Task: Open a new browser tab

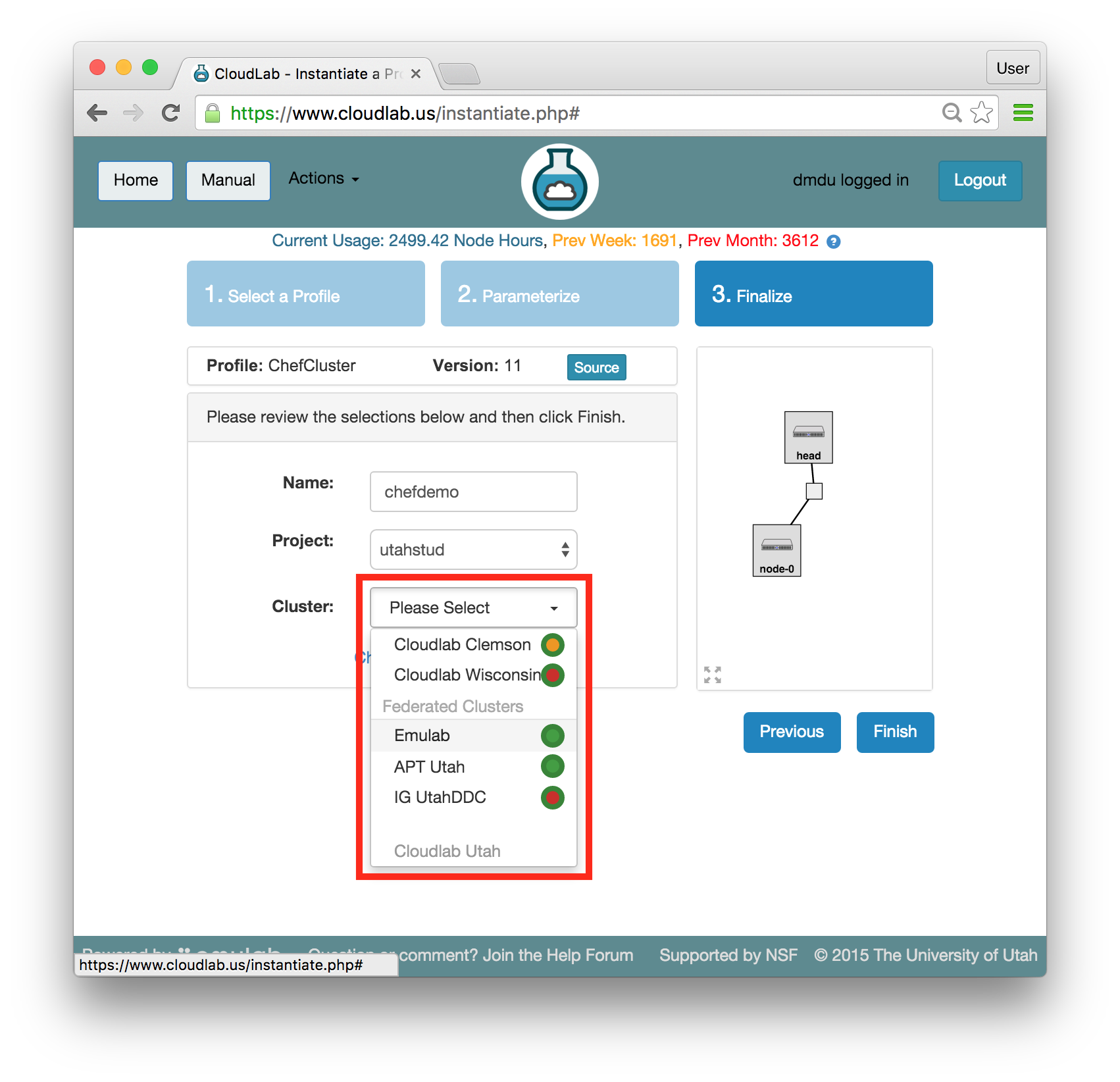Action: click(x=459, y=74)
